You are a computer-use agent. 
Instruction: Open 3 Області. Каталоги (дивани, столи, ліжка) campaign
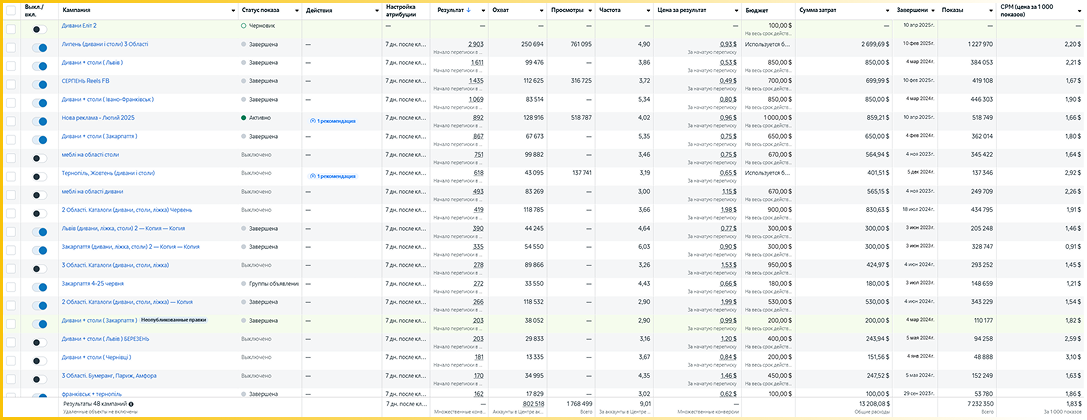coord(115,265)
